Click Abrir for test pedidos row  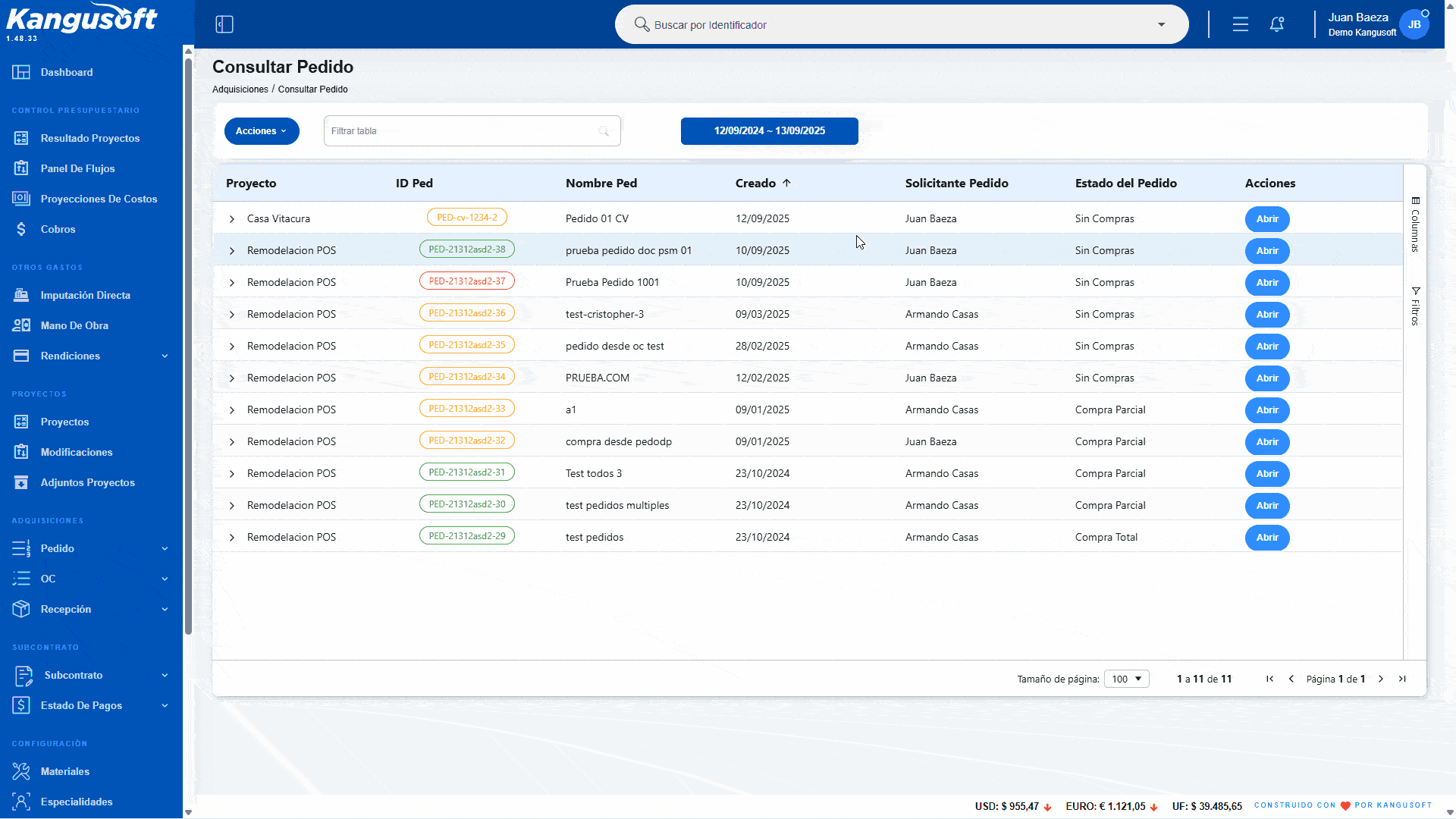tap(1267, 538)
